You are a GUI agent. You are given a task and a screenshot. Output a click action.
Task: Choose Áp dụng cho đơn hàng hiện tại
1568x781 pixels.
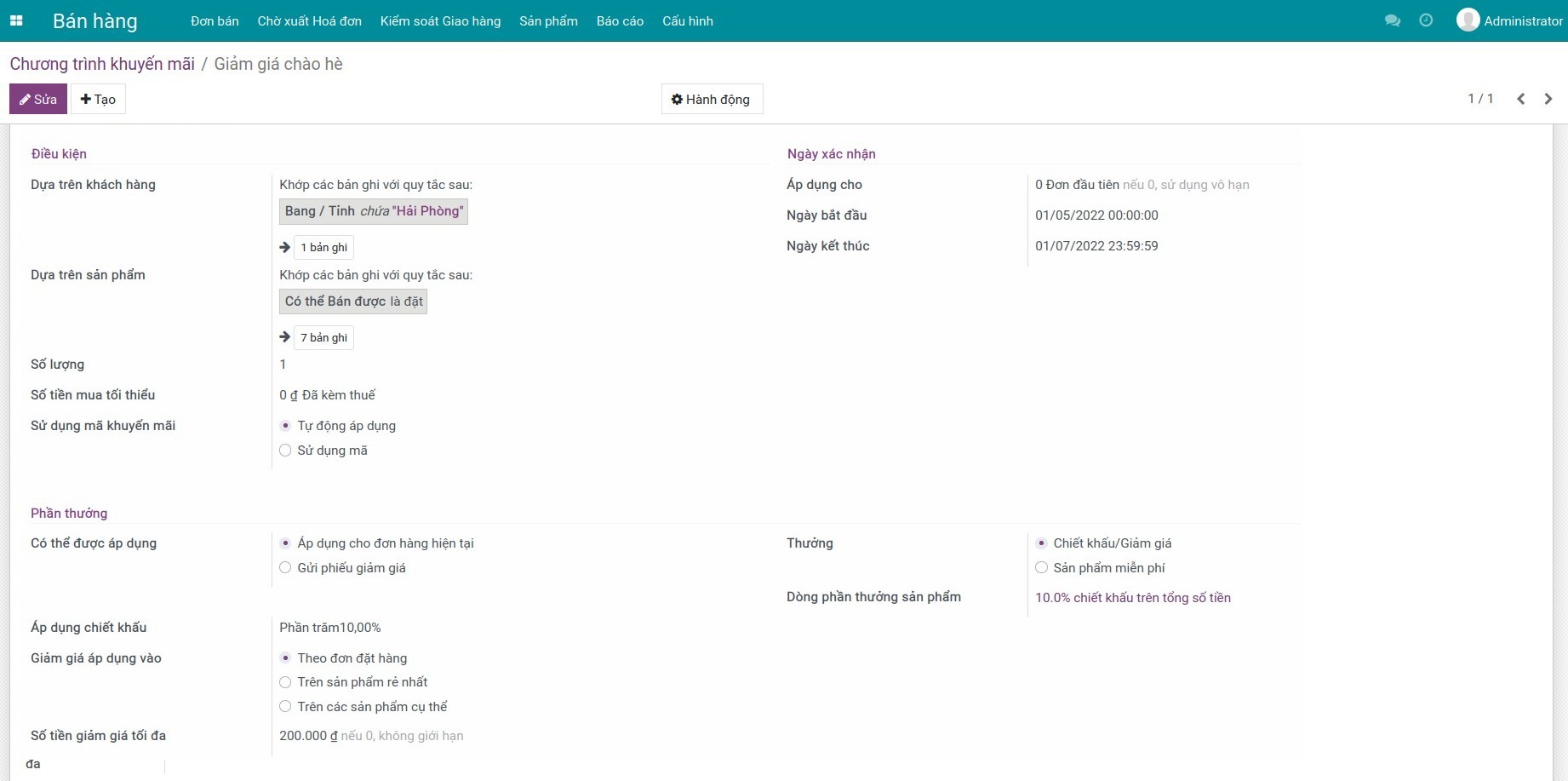pyautogui.click(x=285, y=543)
